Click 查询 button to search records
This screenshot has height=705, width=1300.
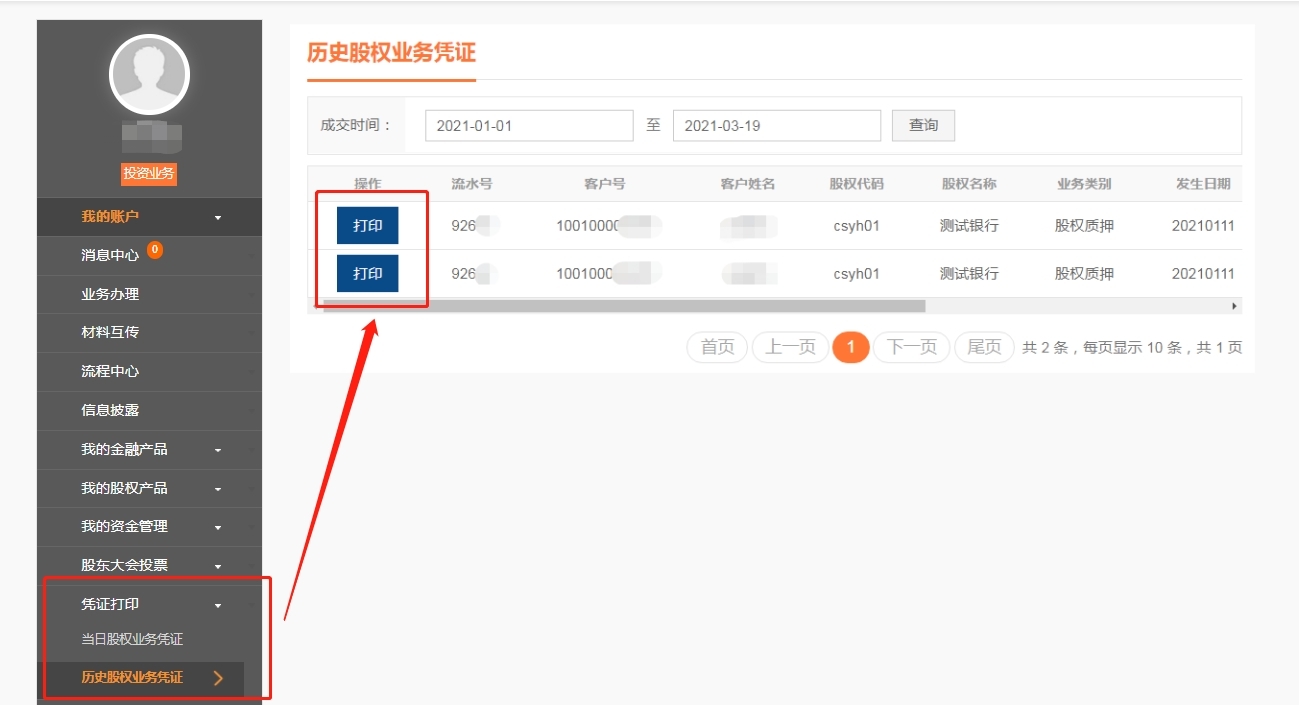point(923,126)
